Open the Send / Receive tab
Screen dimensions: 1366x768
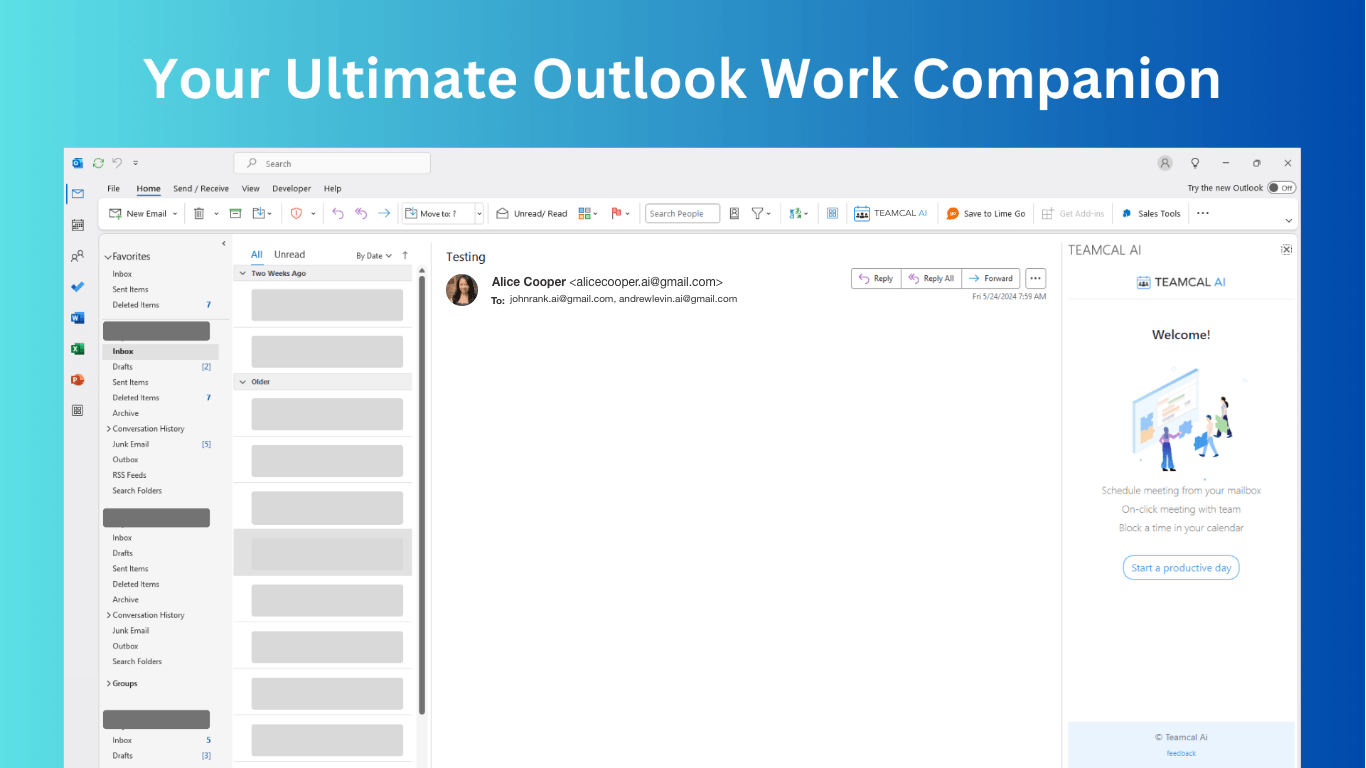click(201, 188)
